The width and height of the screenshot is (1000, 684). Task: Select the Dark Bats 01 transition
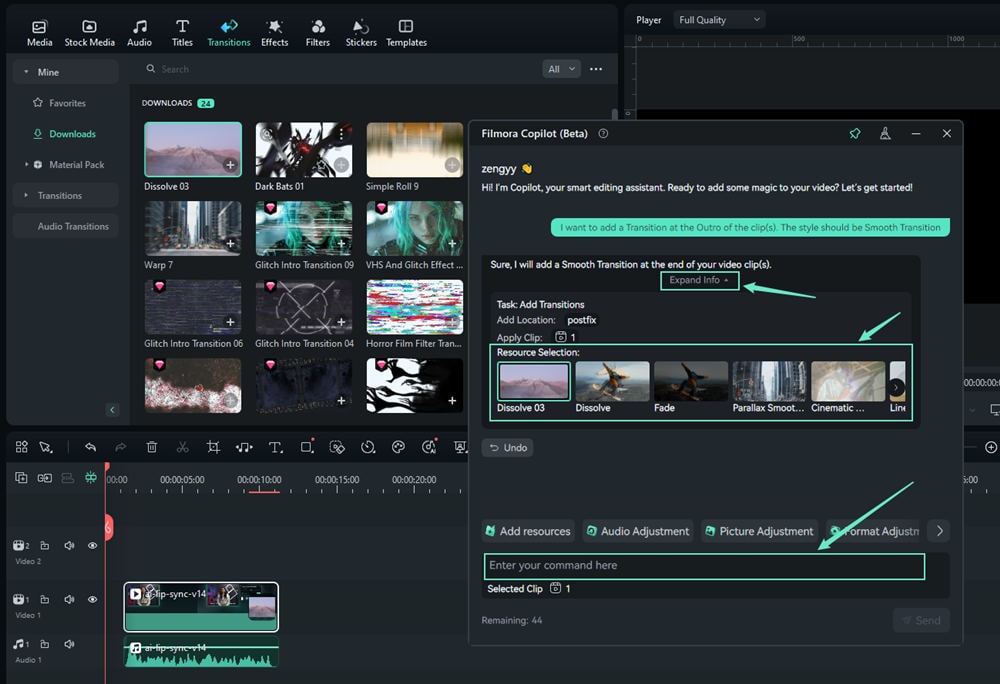click(304, 150)
